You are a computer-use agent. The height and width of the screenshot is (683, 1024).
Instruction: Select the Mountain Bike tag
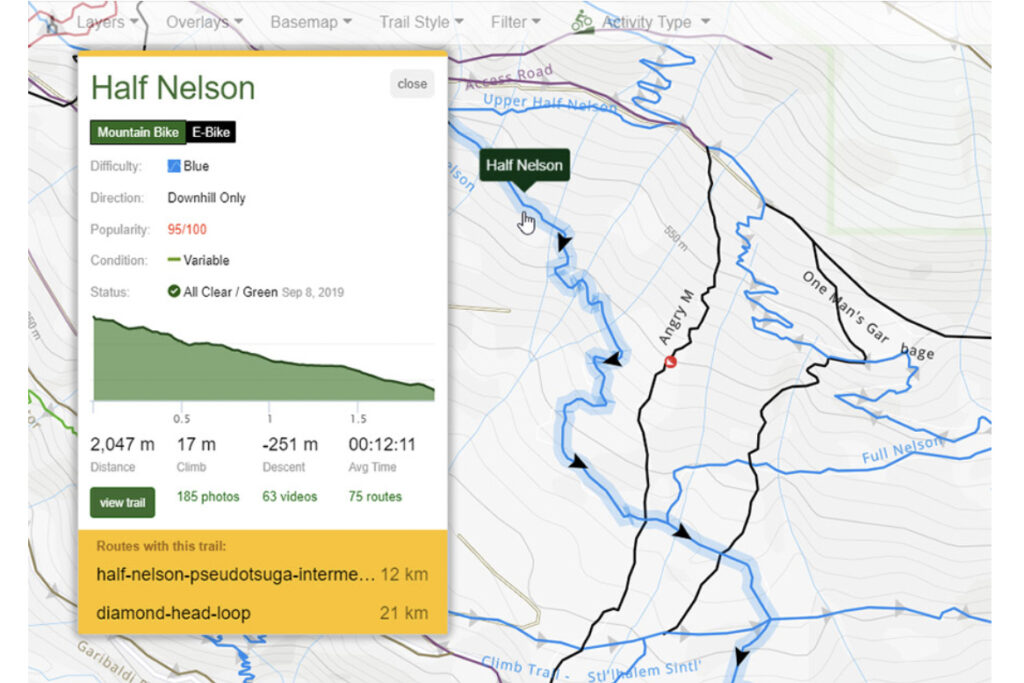(138, 132)
